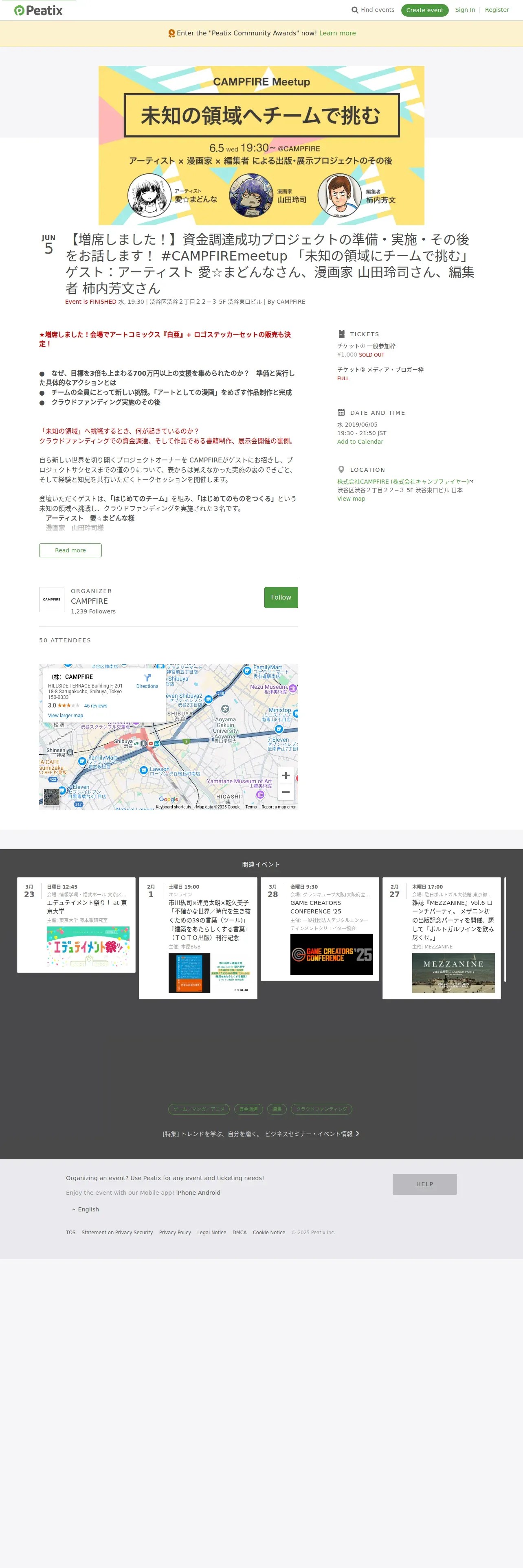523x1568 pixels.
Task: Open the 特集 business seminar feature link
Action: [257, 1134]
